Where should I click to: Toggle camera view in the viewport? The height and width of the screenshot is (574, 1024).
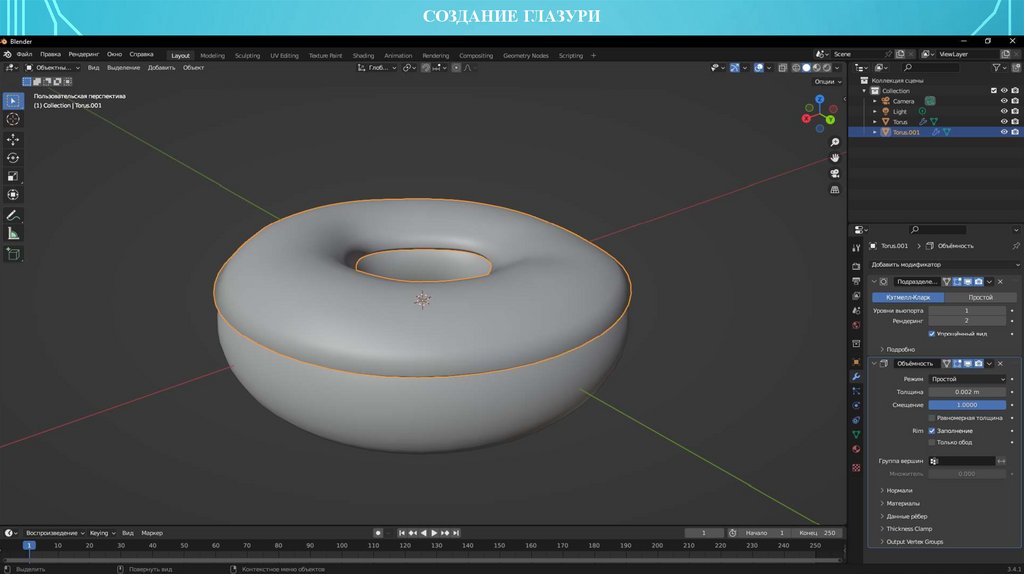(x=834, y=173)
